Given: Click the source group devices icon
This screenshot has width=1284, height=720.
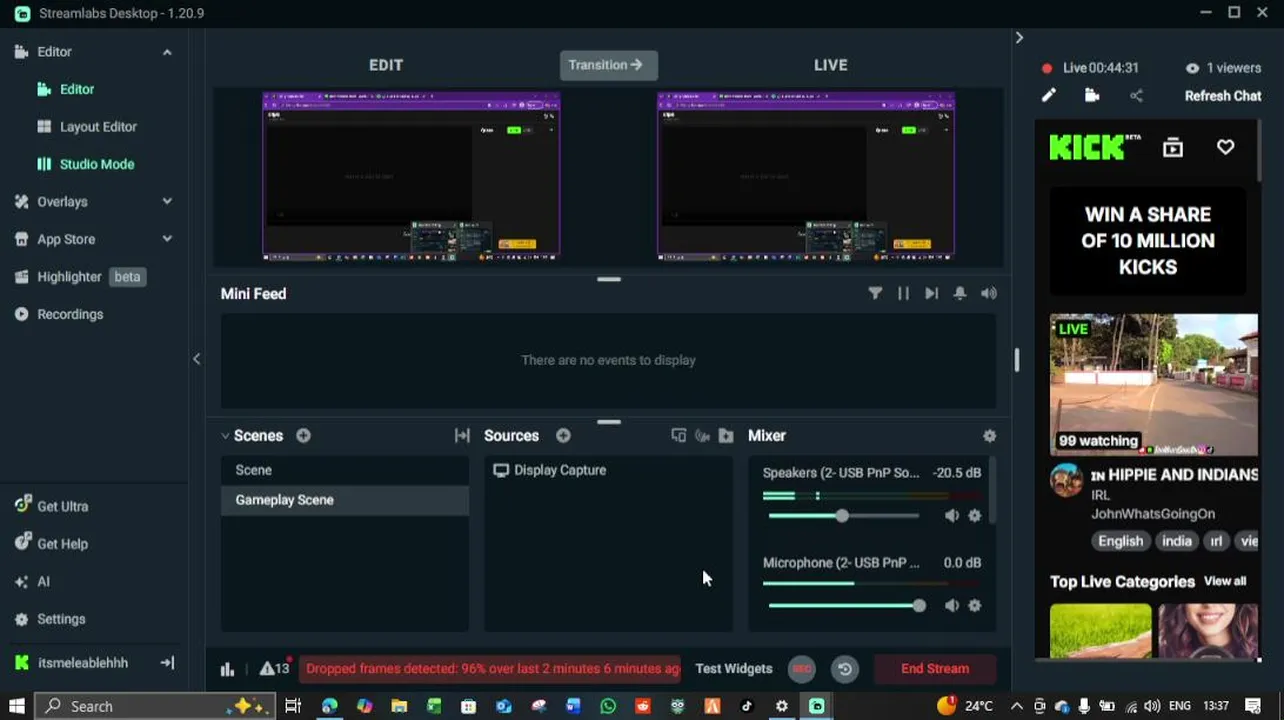Looking at the screenshot, I should [x=679, y=436].
